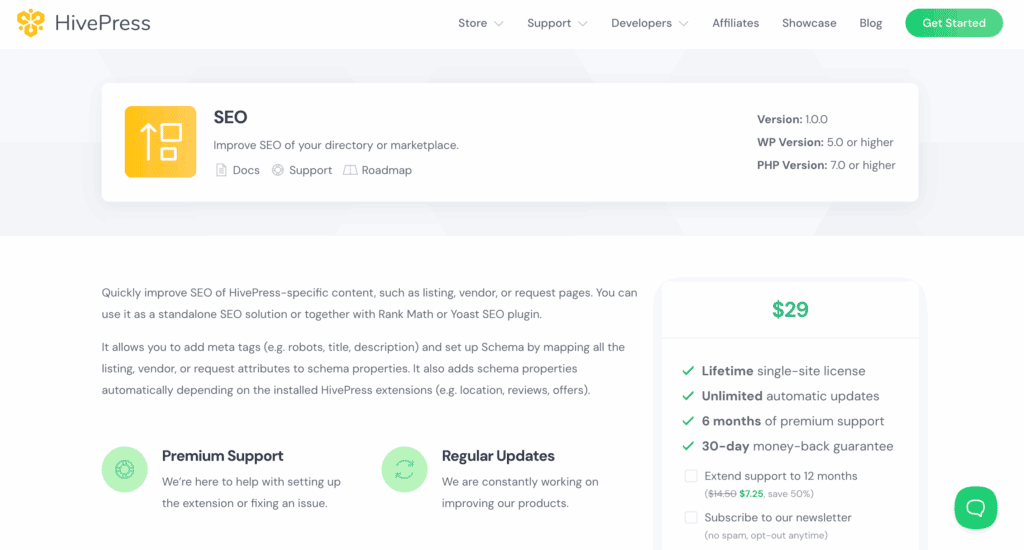Viewport: 1024px width, 550px height.
Task: Click the WP Version: 5.0 or higher text
Action: (825, 142)
